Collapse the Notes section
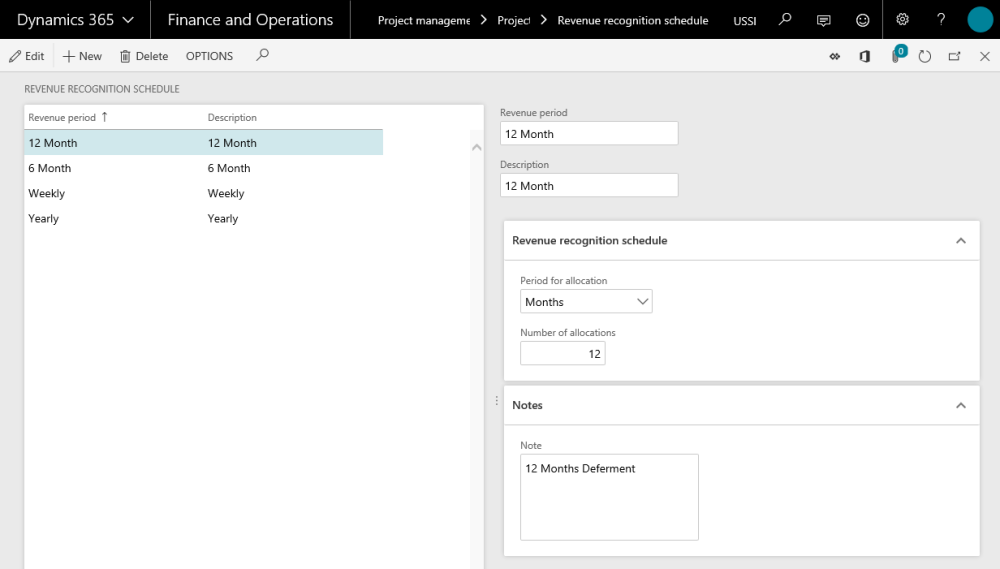This screenshot has width=1000, height=569. [x=960, y=405]
